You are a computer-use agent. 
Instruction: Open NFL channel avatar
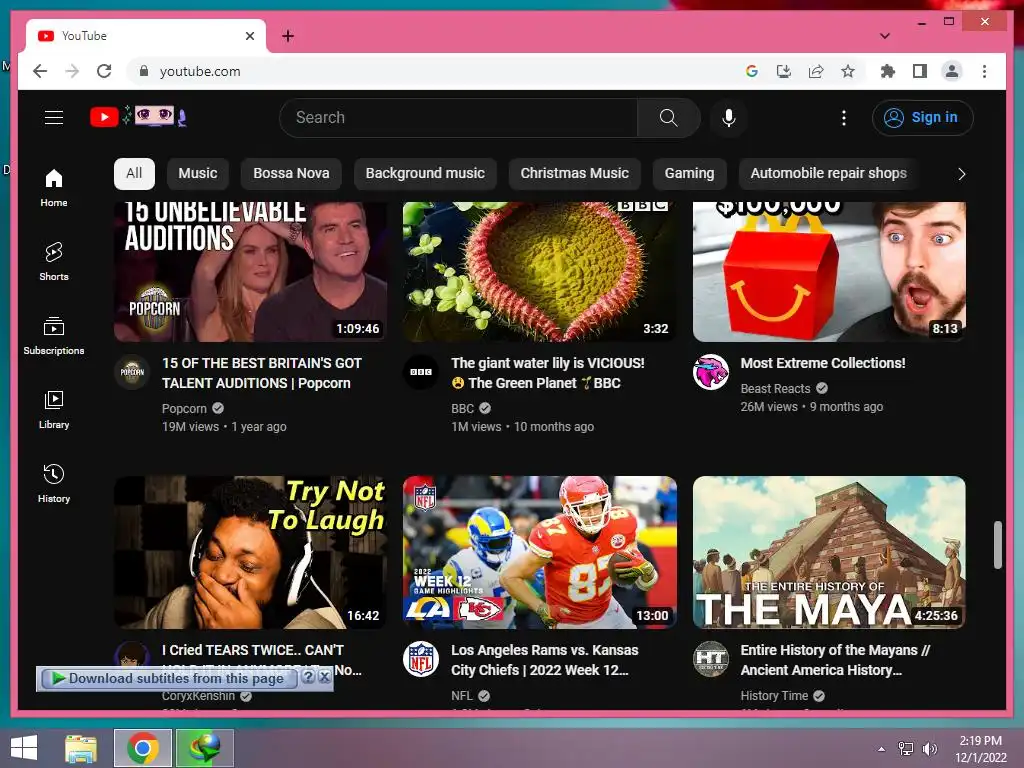point(421,660)
